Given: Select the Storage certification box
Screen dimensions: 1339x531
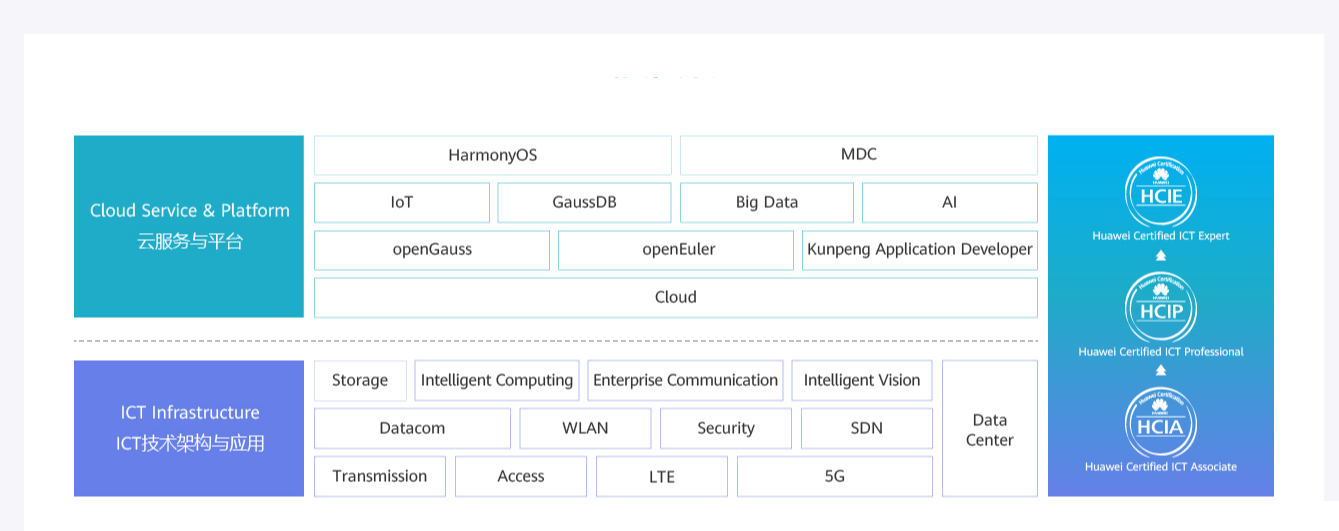Looking at the screenshot, I should 360,380.
